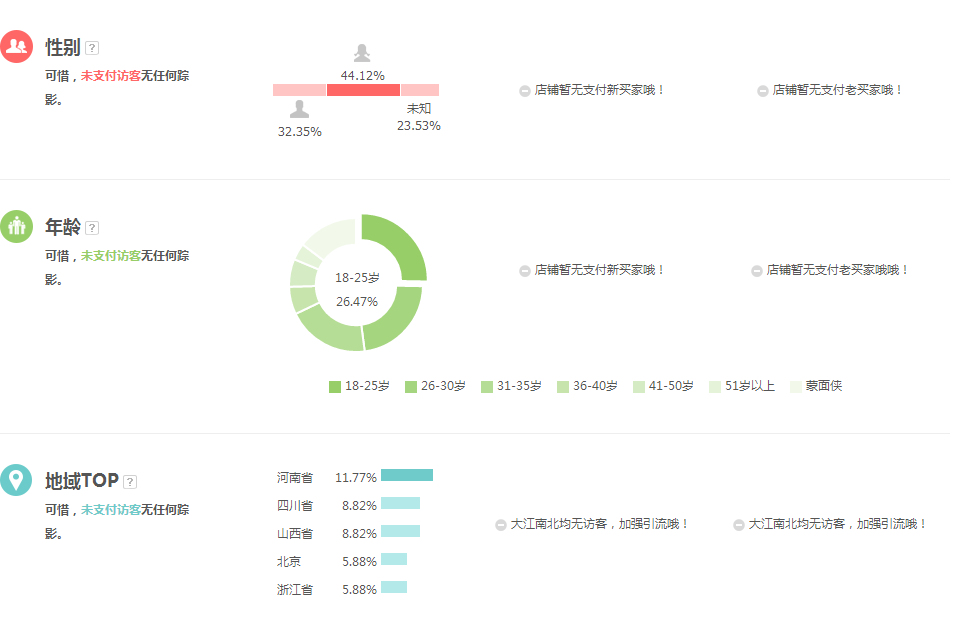Click the central red gender bar segment

click(363, 90)
